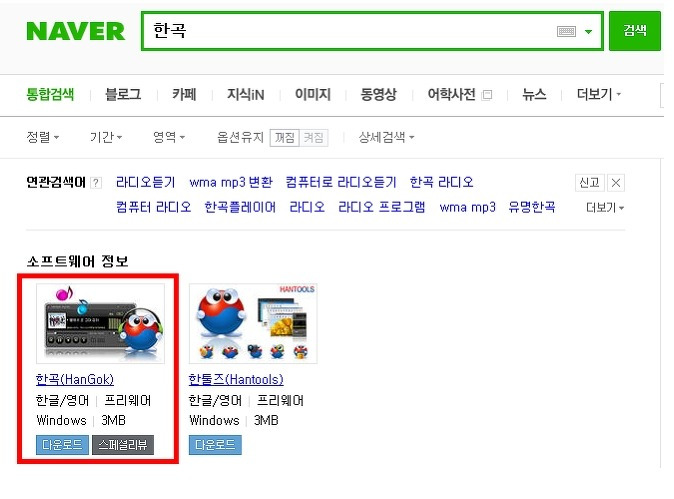Click the help question mark next to 연관검색어
This screenshot has height=499, width=674.
[96, 183]
